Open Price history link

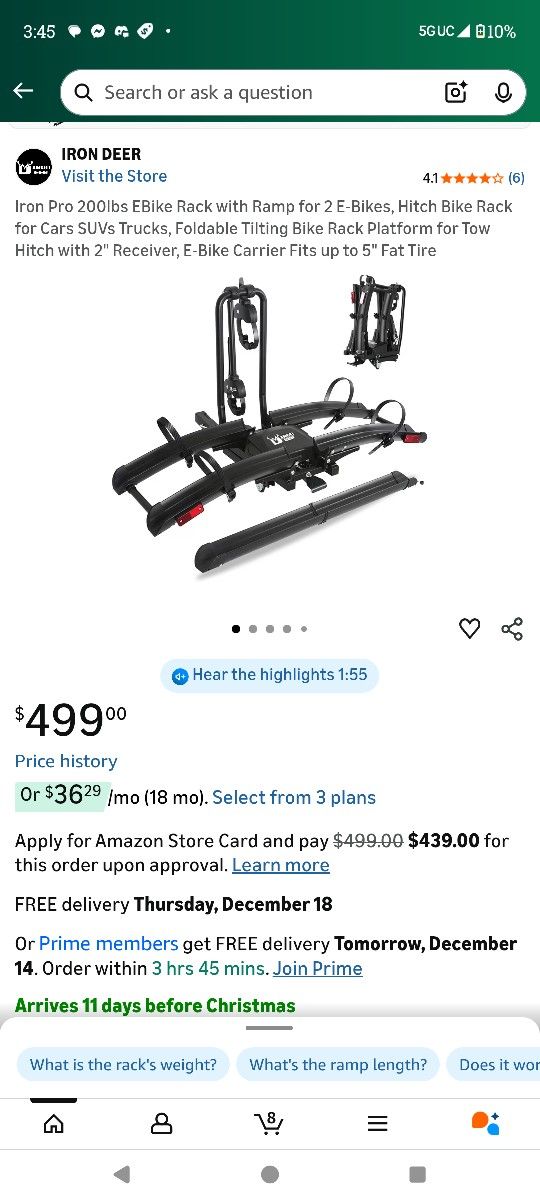click(66, 761)
